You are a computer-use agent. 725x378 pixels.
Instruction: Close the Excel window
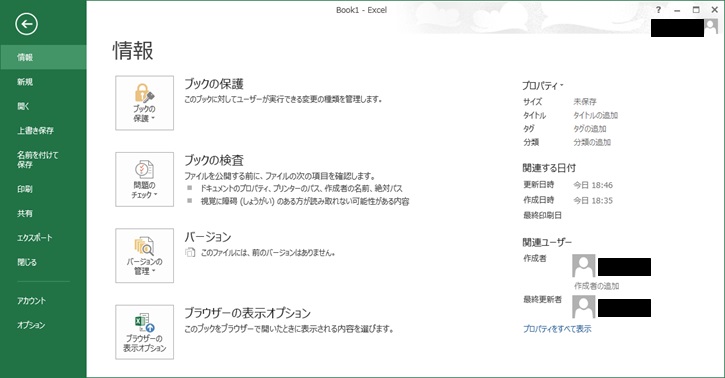click(x=714, y=10)
